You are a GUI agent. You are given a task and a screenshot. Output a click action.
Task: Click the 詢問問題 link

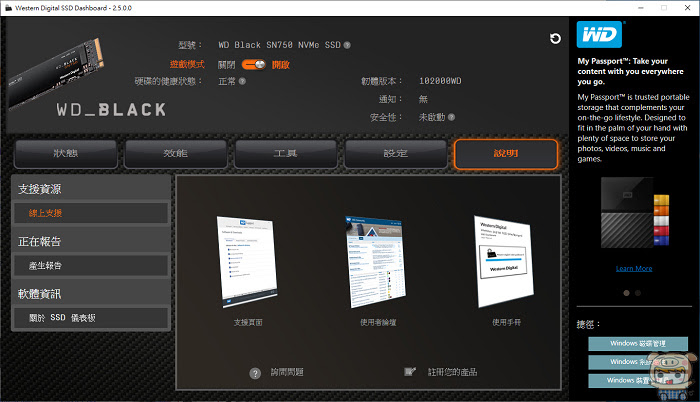click(x=287, y=372)
